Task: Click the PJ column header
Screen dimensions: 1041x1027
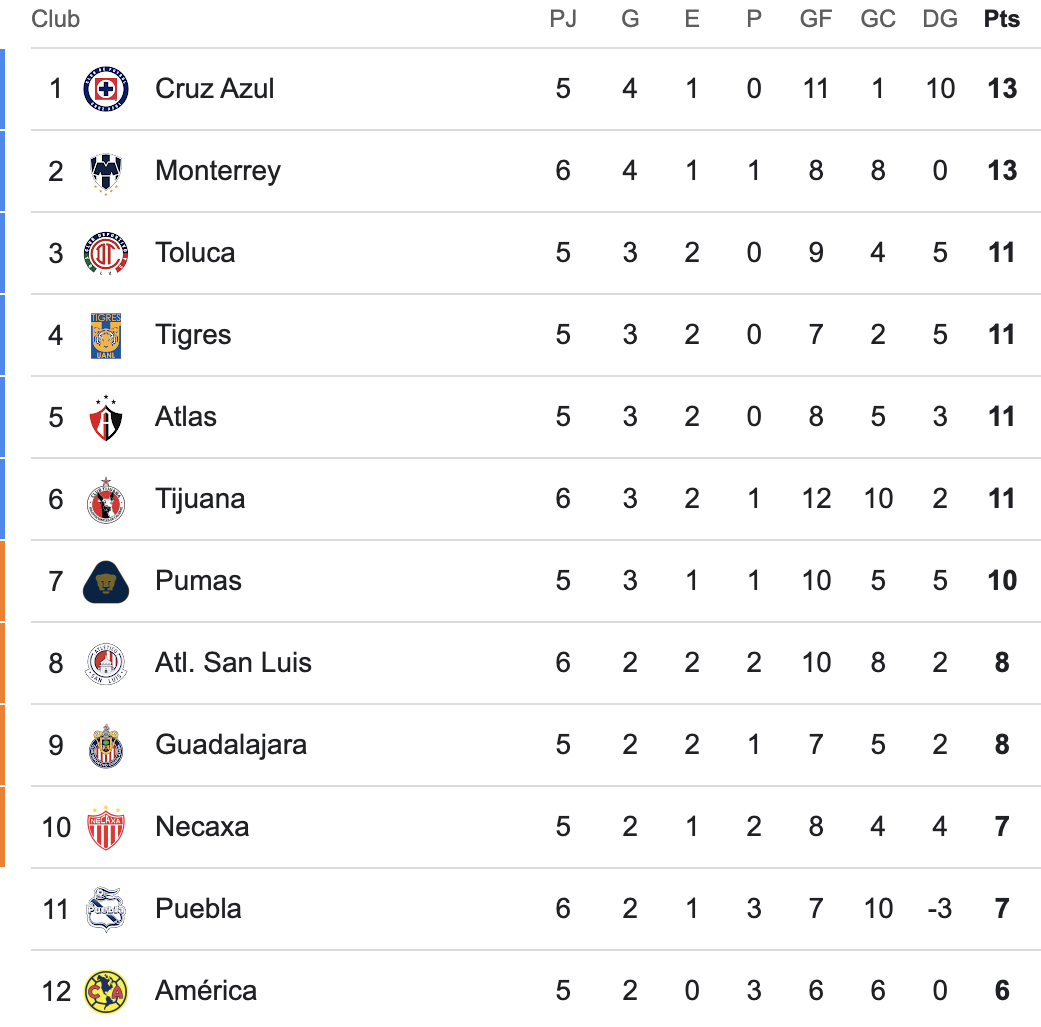Action: [x=563, y=19]
